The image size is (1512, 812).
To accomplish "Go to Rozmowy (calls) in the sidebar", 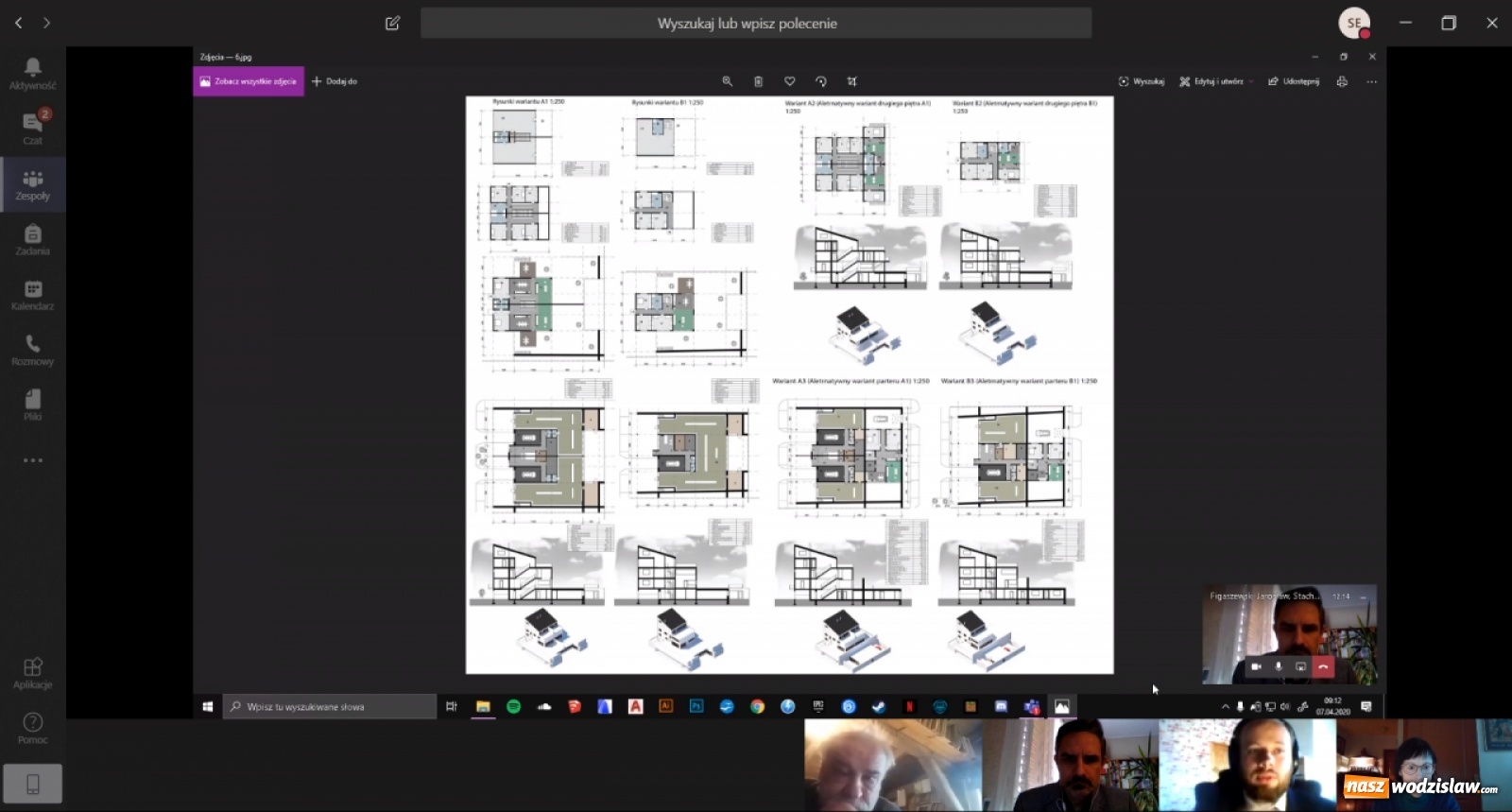I will (x=32, y=349).
